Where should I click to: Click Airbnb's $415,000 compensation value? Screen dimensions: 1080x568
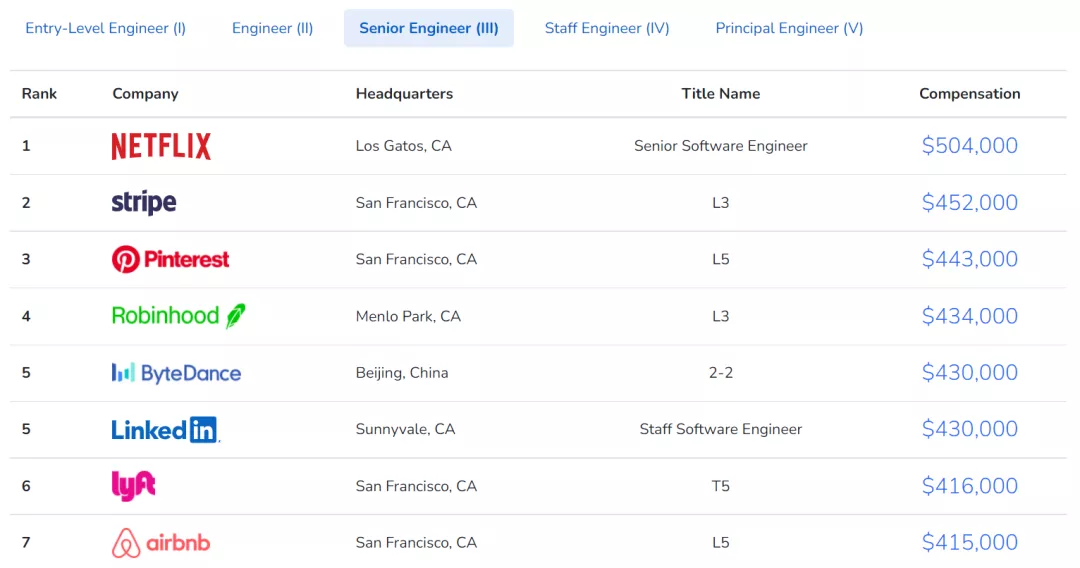click(x=969, y=543)
